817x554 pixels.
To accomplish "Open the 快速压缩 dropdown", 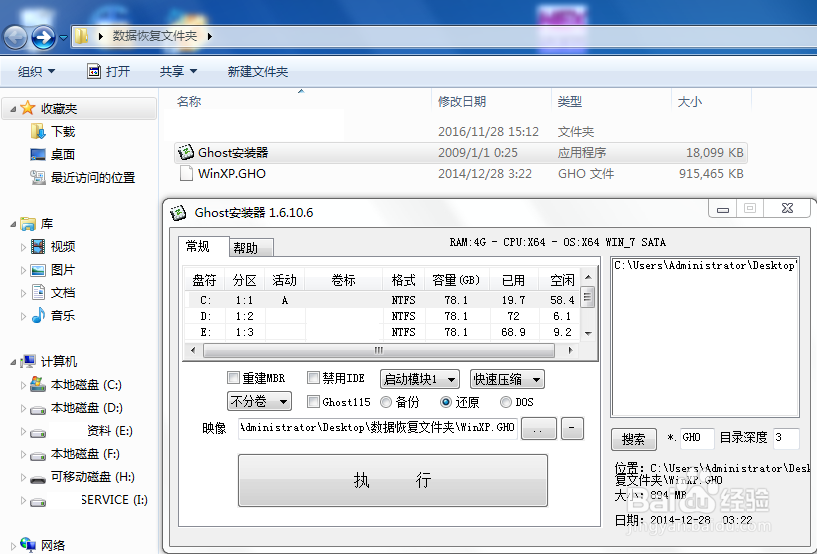I will (x=507, y=379).
